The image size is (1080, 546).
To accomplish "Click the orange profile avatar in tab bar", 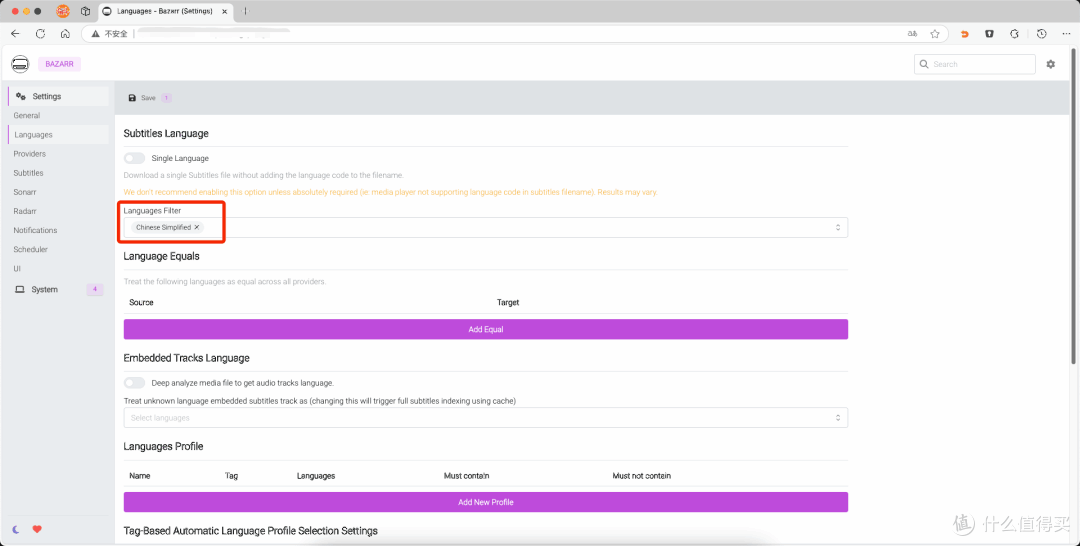I will [x=63, y=11].
